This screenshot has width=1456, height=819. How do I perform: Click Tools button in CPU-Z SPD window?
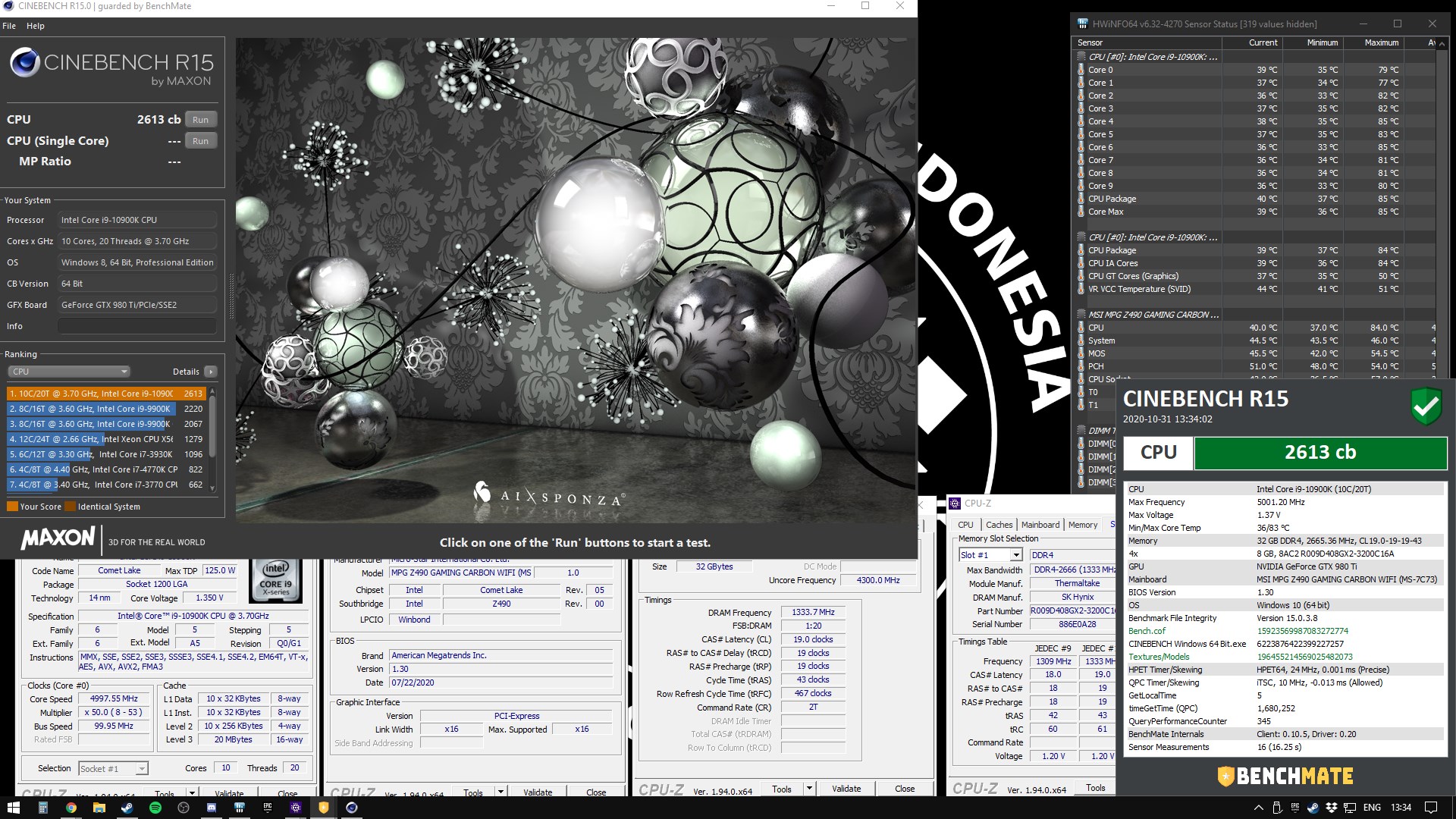tap(1095, 788)
